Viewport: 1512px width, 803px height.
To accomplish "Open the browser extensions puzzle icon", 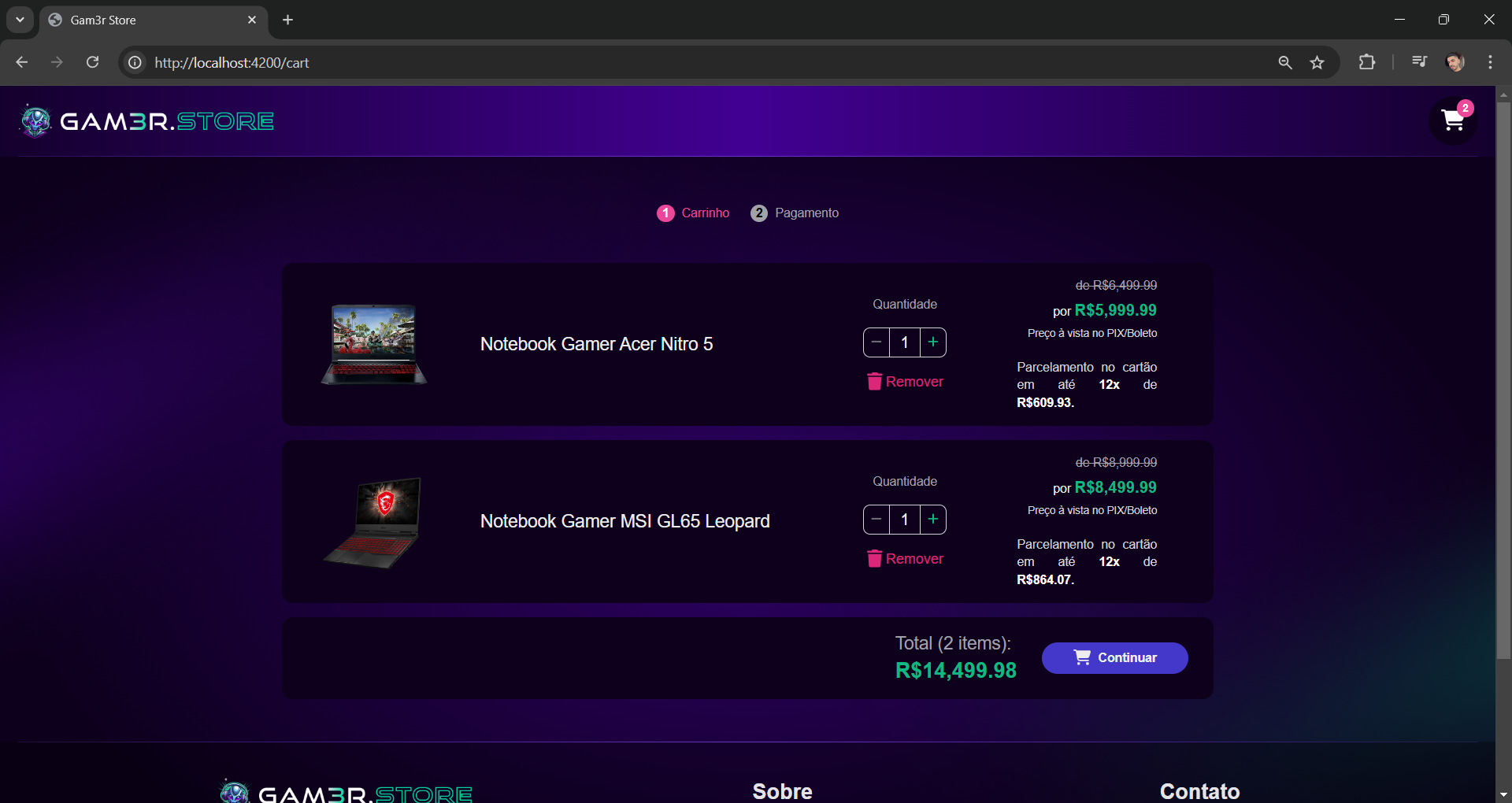I will click(x=1367, y=62).
